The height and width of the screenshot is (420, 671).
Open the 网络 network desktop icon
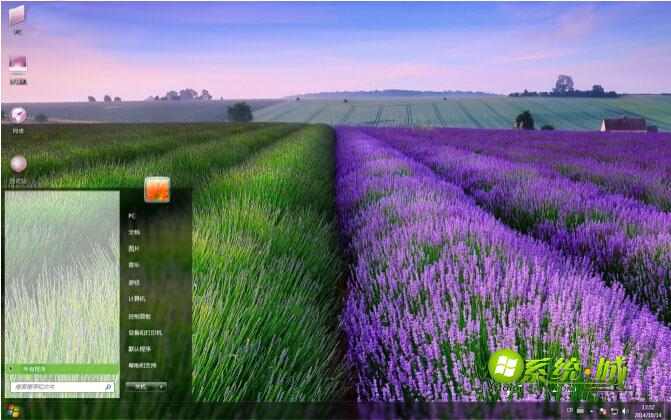(18, 115)
